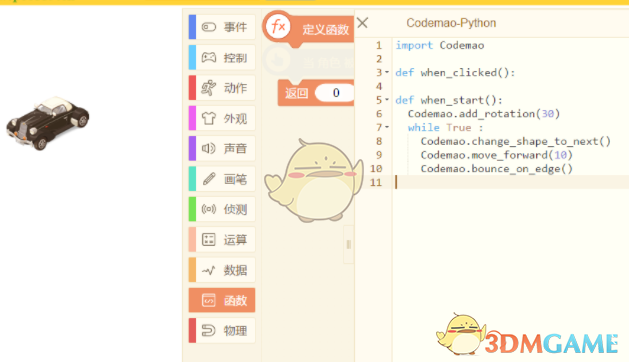Place cursor on empty line 11
The image size is (629, 362).
[509, 182]
